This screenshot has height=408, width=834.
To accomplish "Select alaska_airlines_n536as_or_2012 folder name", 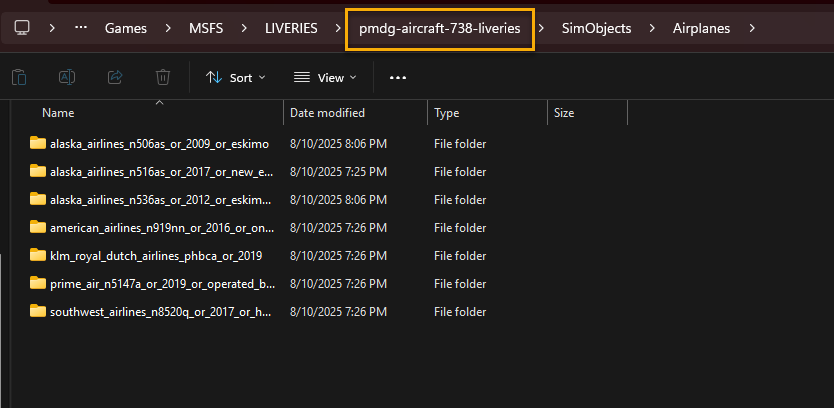I will (162, 200).
